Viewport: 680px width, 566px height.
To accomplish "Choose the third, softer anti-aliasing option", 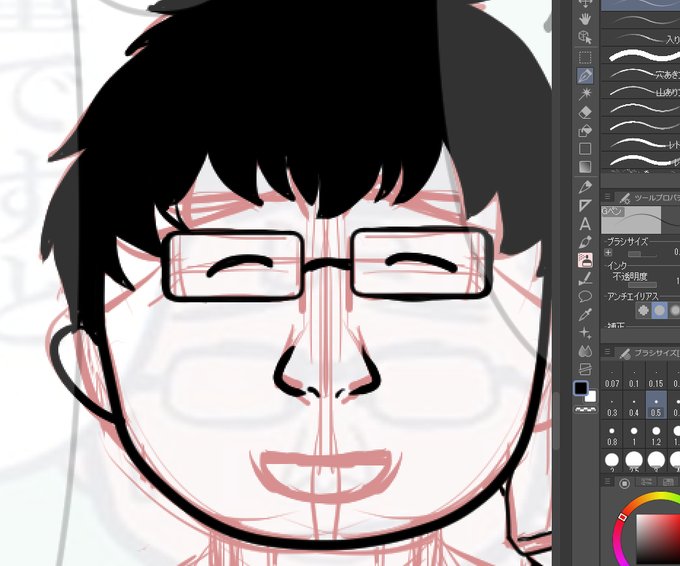I will pos(674,310).
